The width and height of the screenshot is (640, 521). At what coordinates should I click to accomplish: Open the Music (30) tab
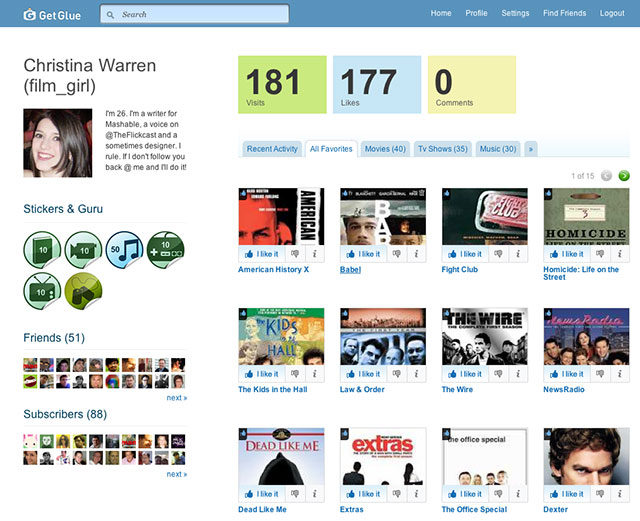[x=498, y=149]
